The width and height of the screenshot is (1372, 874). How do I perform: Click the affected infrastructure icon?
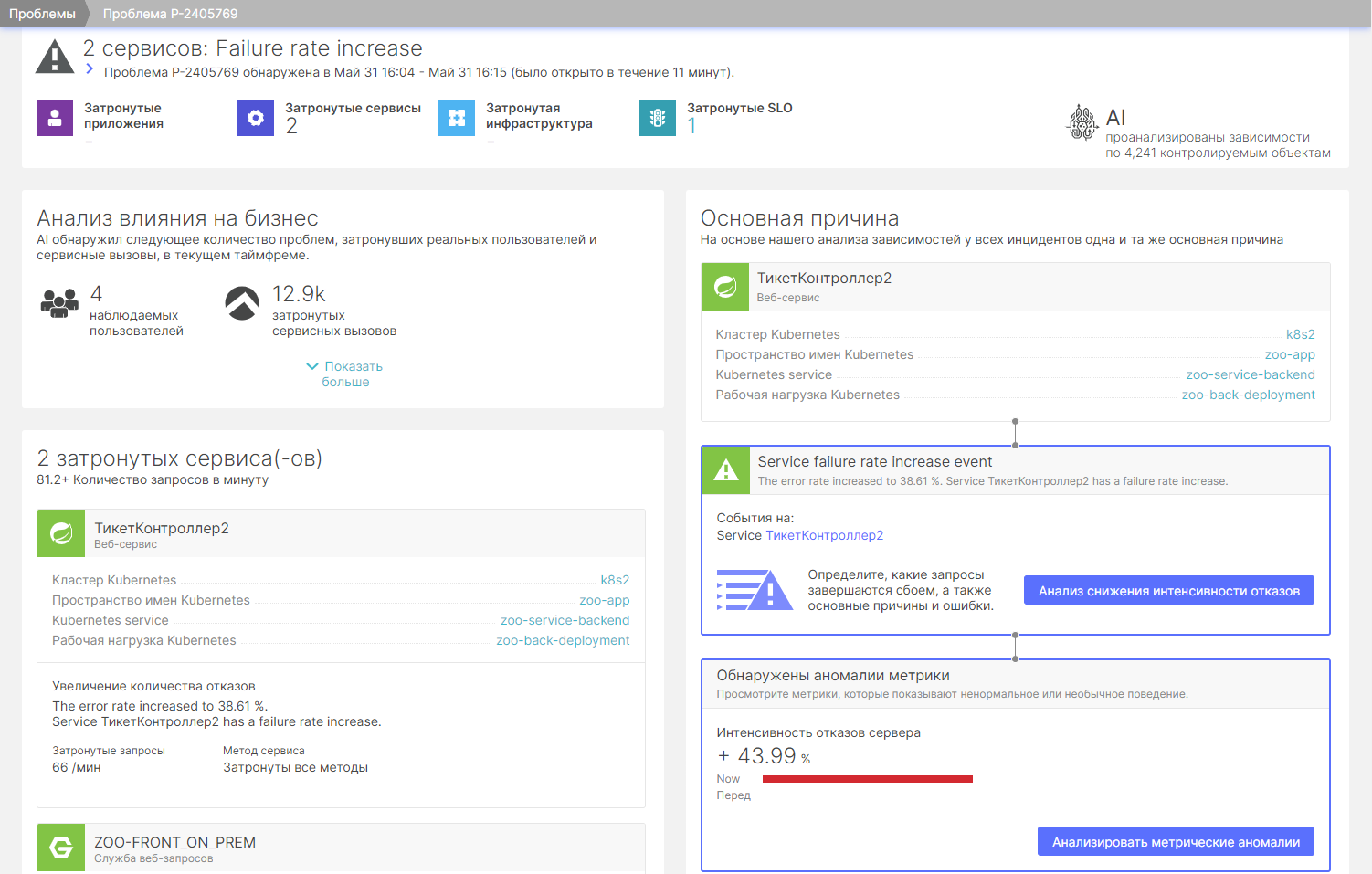pyautogui.click(x=457, y=118)
